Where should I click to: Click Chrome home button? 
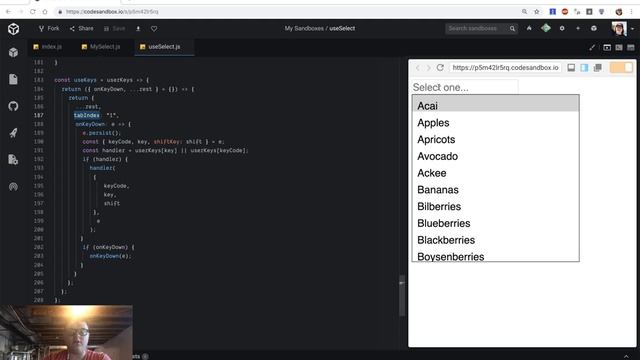(x=45, y=12)
